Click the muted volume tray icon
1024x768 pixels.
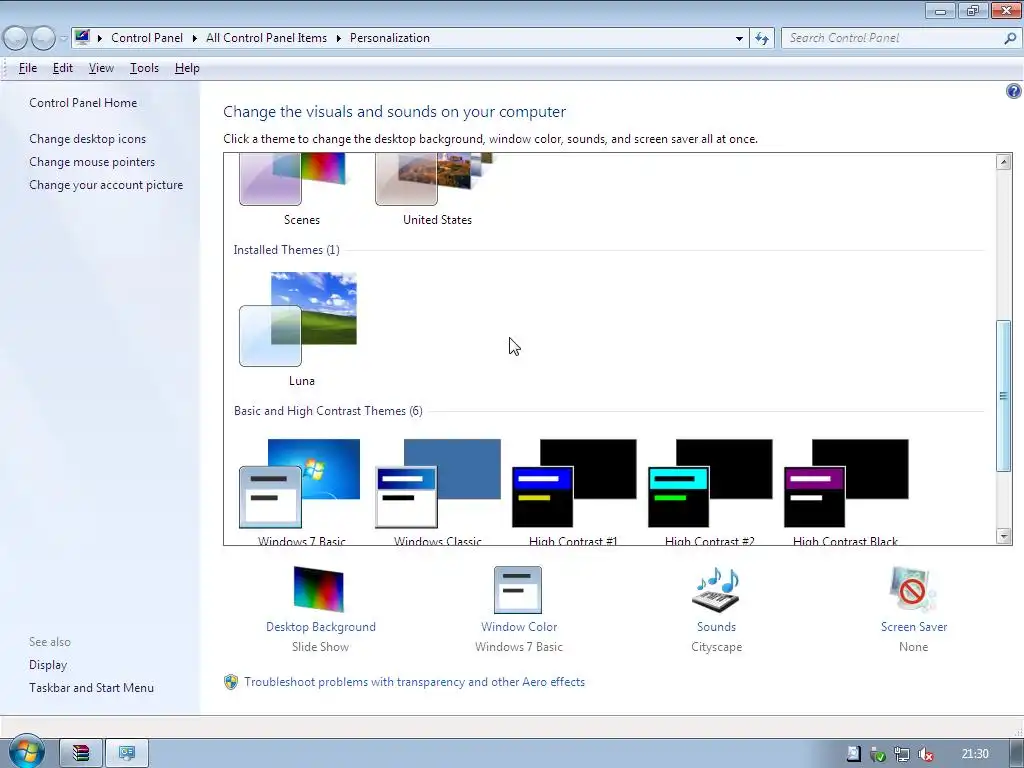click(x=925, y=754)
